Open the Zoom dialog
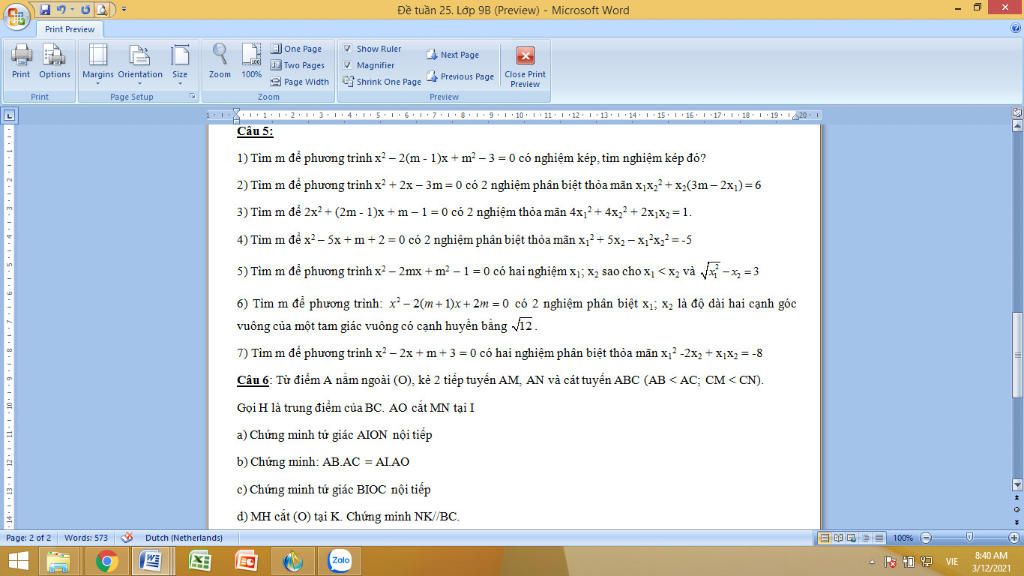 [219, 61]
